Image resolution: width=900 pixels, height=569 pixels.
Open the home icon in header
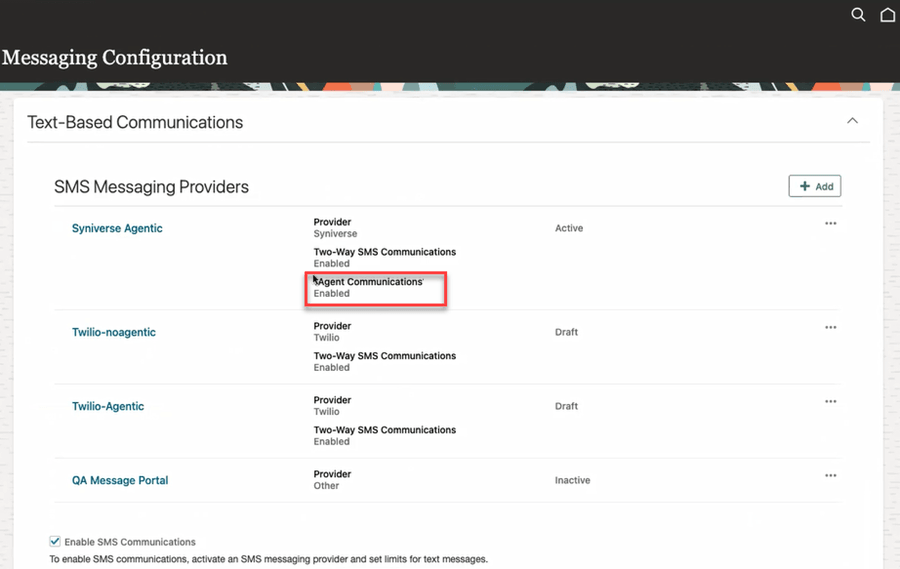[x=888, y=15]
